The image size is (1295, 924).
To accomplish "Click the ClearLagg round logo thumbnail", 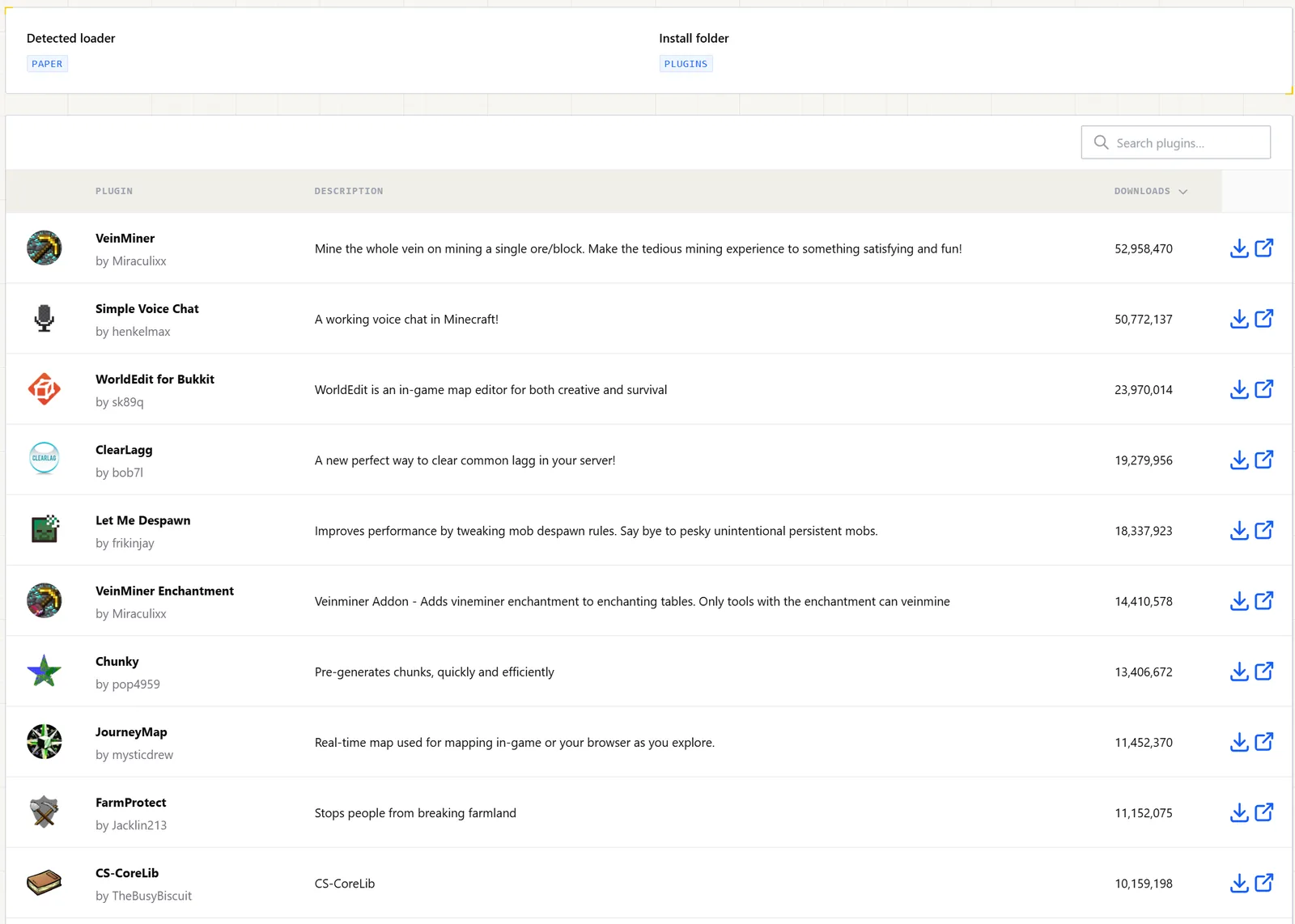I will pos(45,460).
